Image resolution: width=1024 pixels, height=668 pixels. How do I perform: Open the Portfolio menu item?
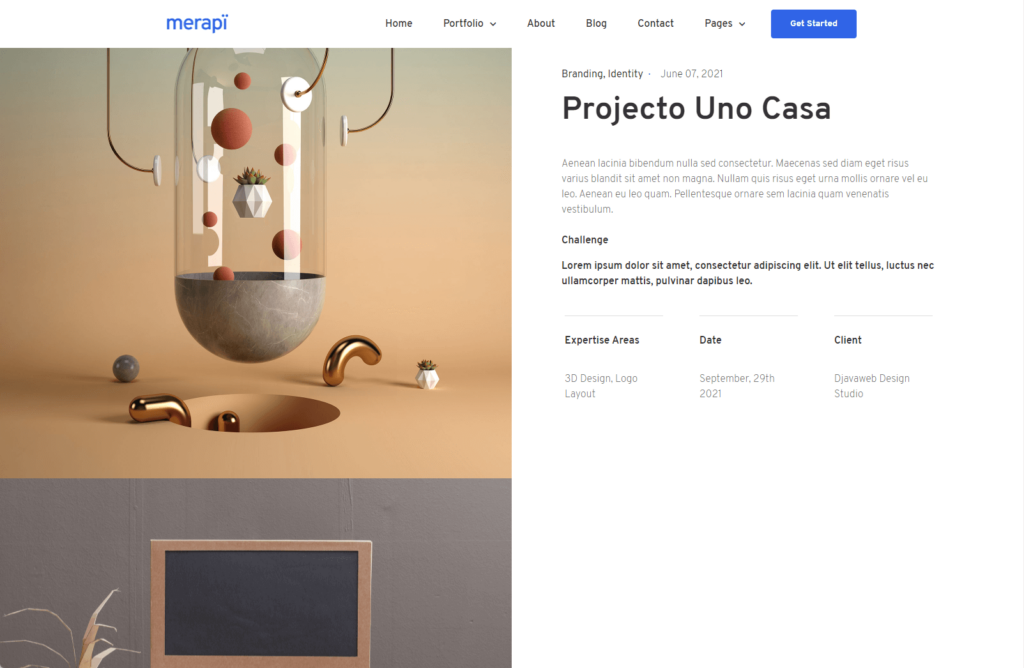[463, 24]
